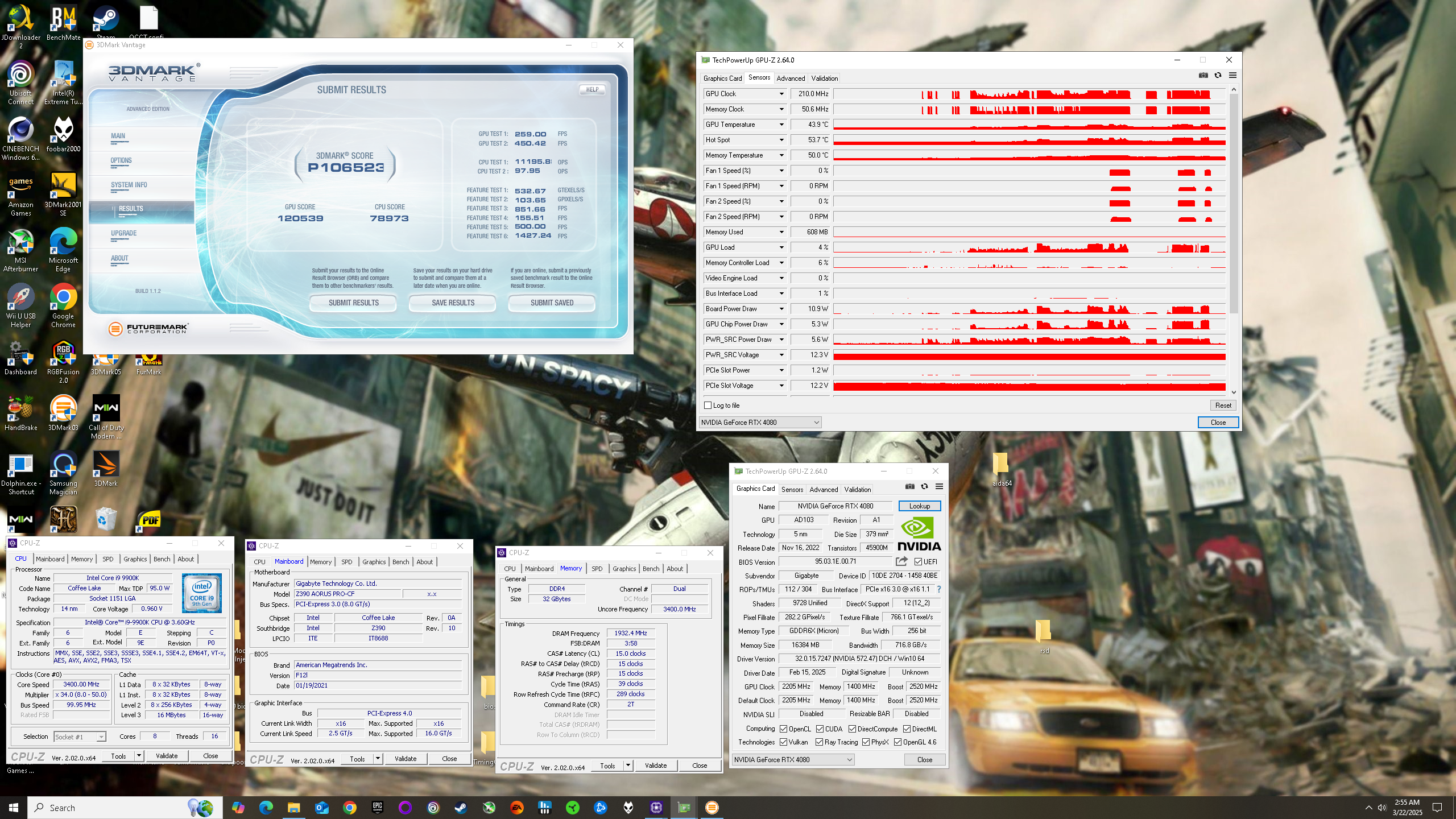Toggle the DirectML checkbox
Viewport: 1456px width, 819px height.
907,729
